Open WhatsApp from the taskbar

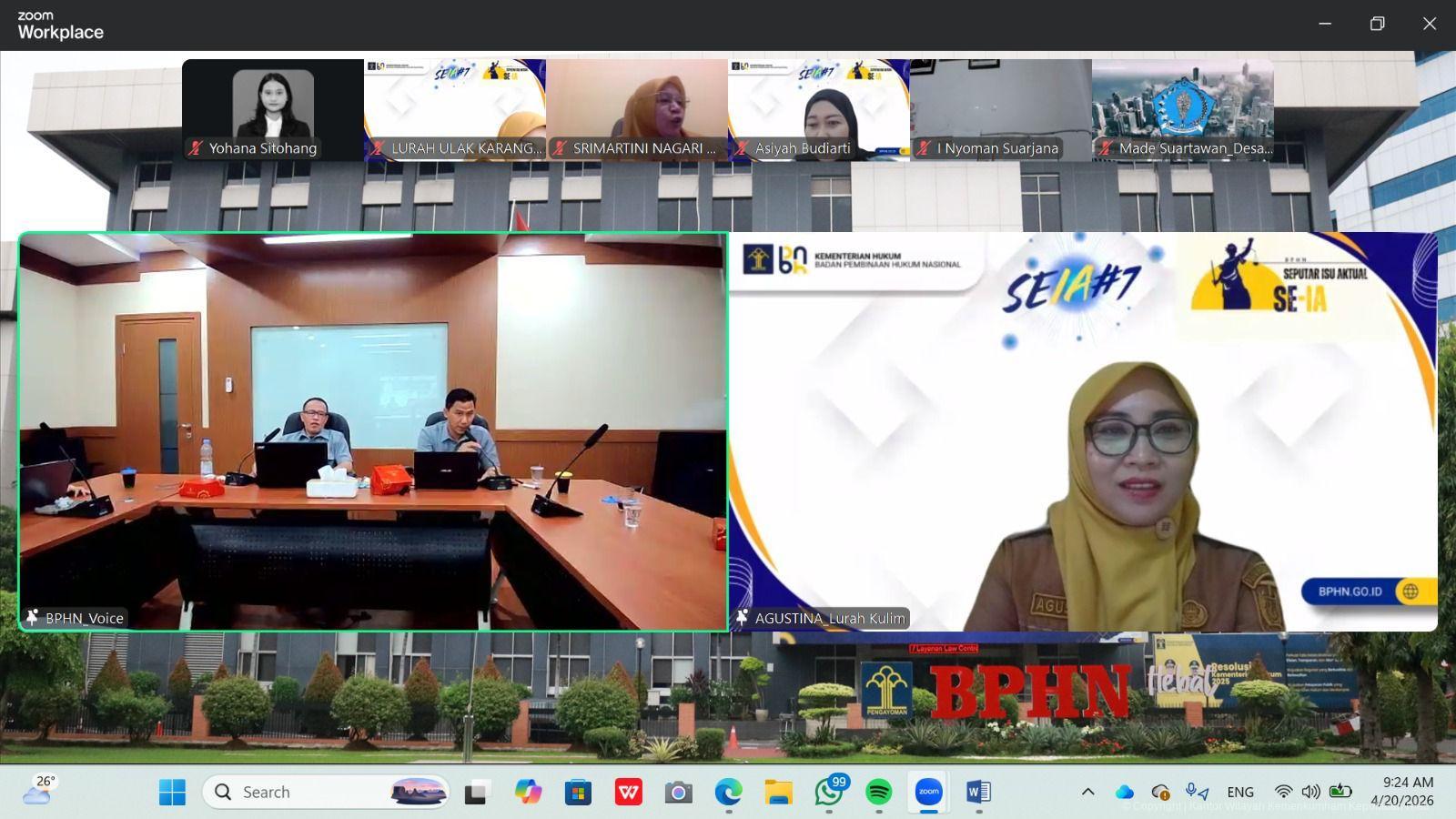pos(828,792)
